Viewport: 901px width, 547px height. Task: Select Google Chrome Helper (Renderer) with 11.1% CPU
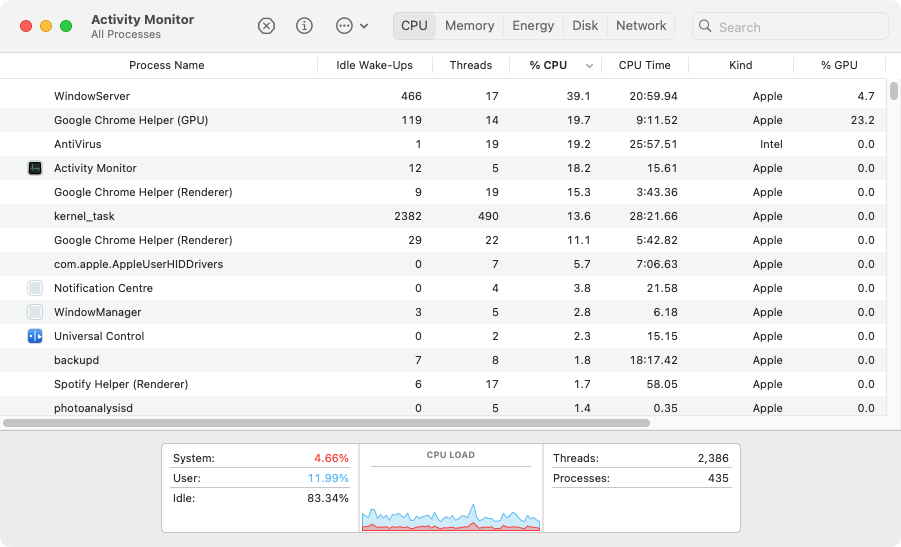point(443,240)
